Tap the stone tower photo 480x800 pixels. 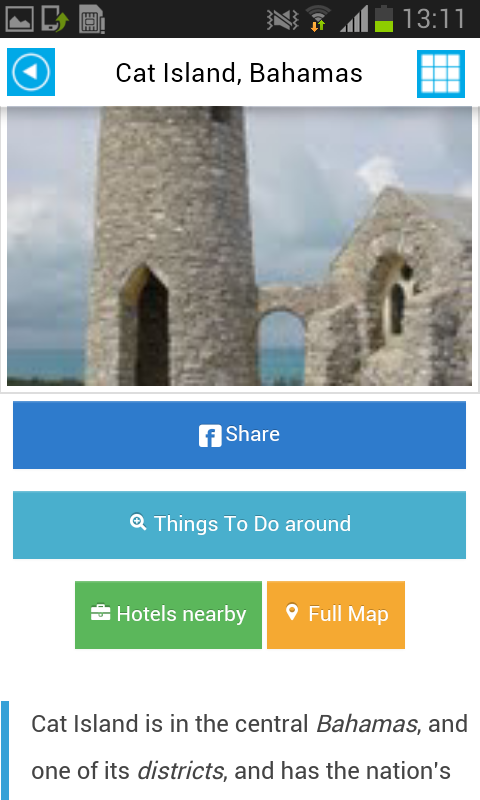coord(239,246)
